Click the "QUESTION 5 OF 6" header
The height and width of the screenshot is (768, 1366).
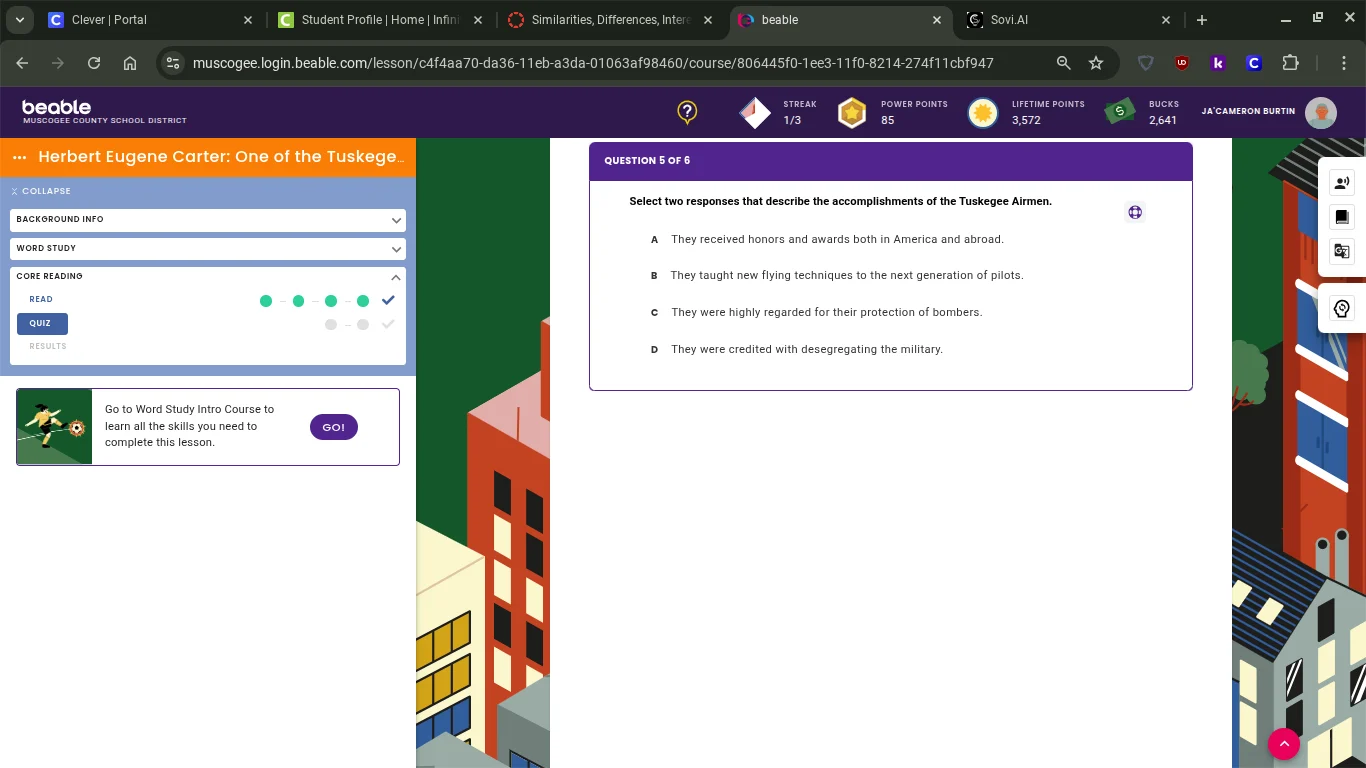point(647,160)
